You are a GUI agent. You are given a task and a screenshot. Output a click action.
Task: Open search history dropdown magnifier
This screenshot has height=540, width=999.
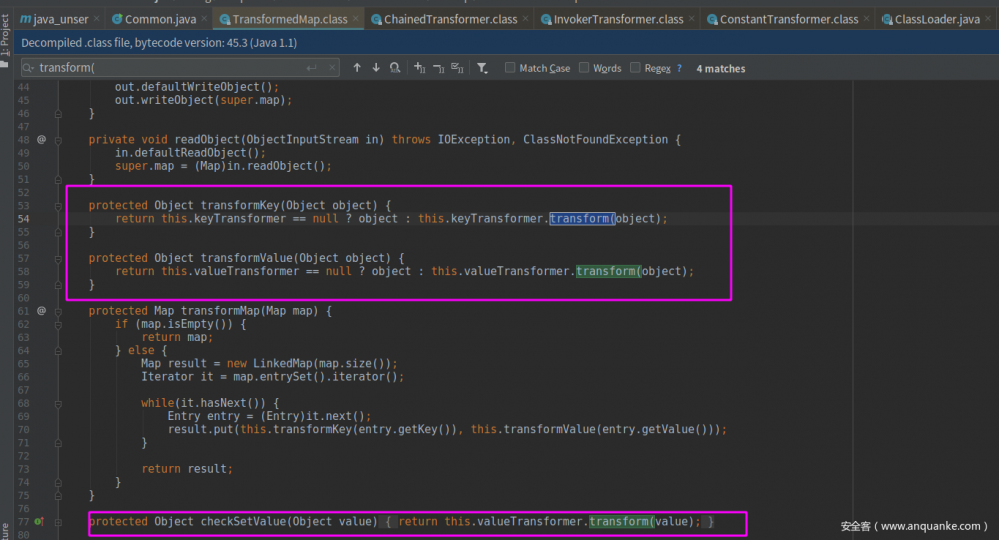click(x=29, y=68)
